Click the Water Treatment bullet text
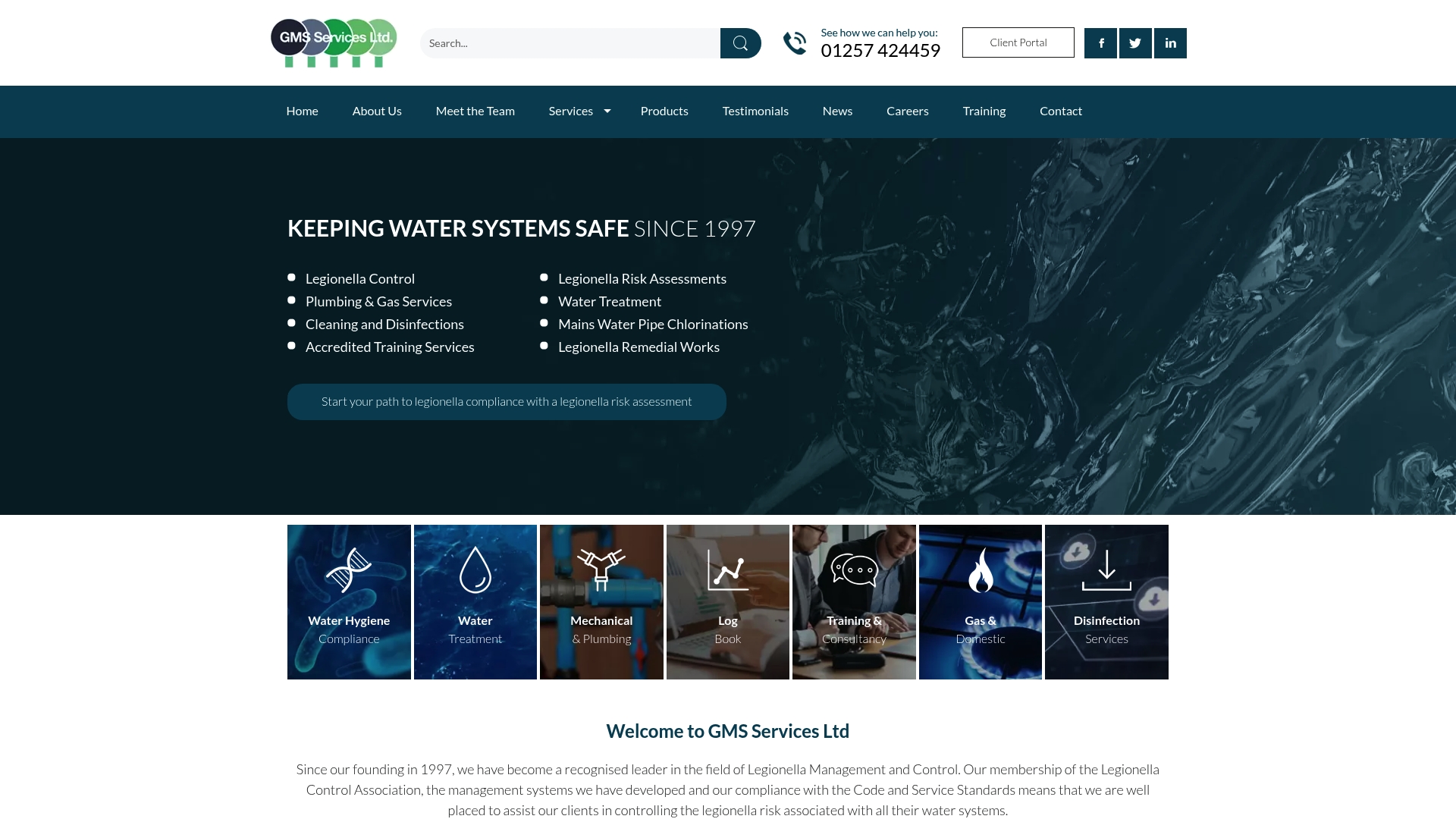This screenshot has height=819, width=1456. click(610, 302)
